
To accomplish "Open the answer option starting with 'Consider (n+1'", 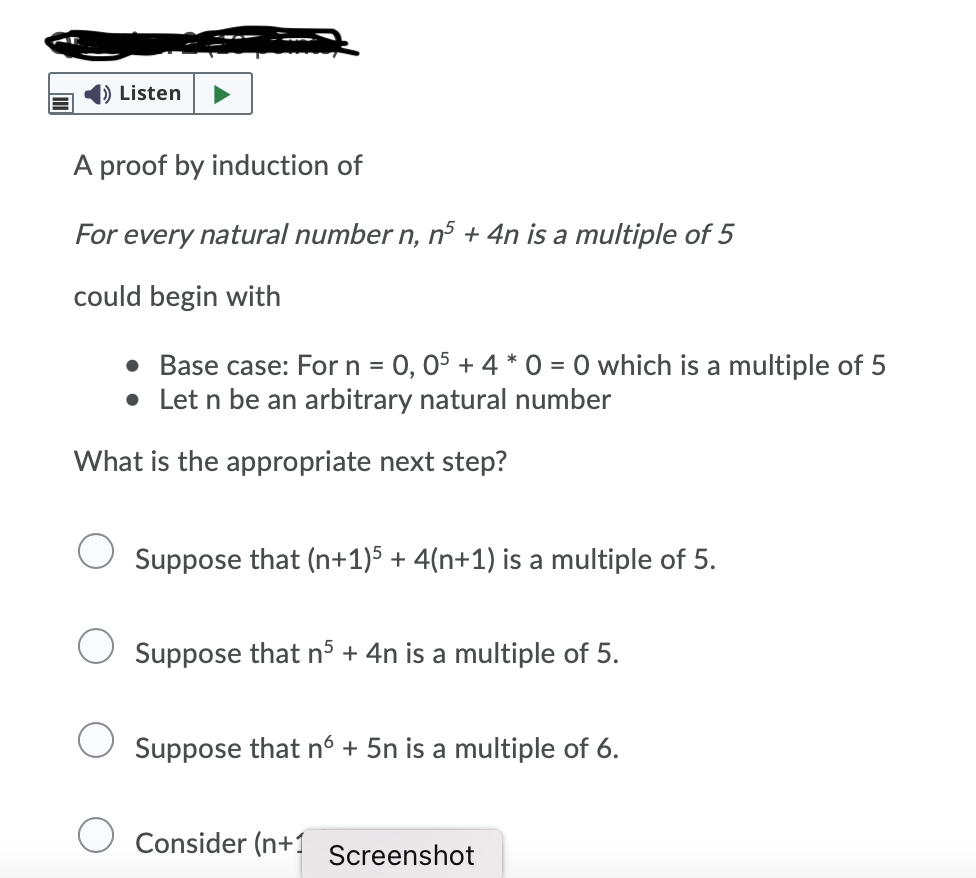I will [x=96, y=834].
